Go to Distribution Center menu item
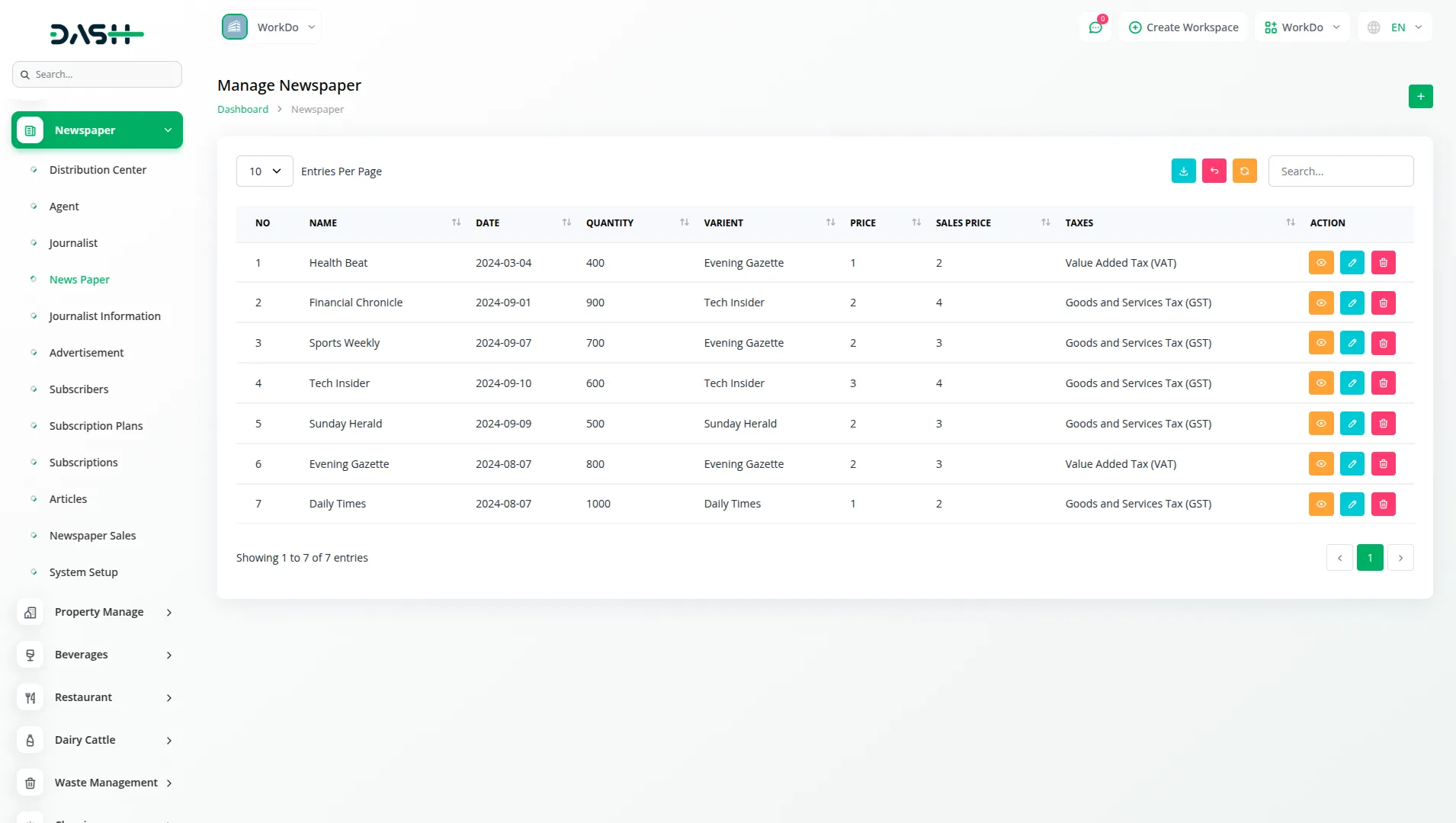This screenshot has height=823, width=1456. (98, 170)
